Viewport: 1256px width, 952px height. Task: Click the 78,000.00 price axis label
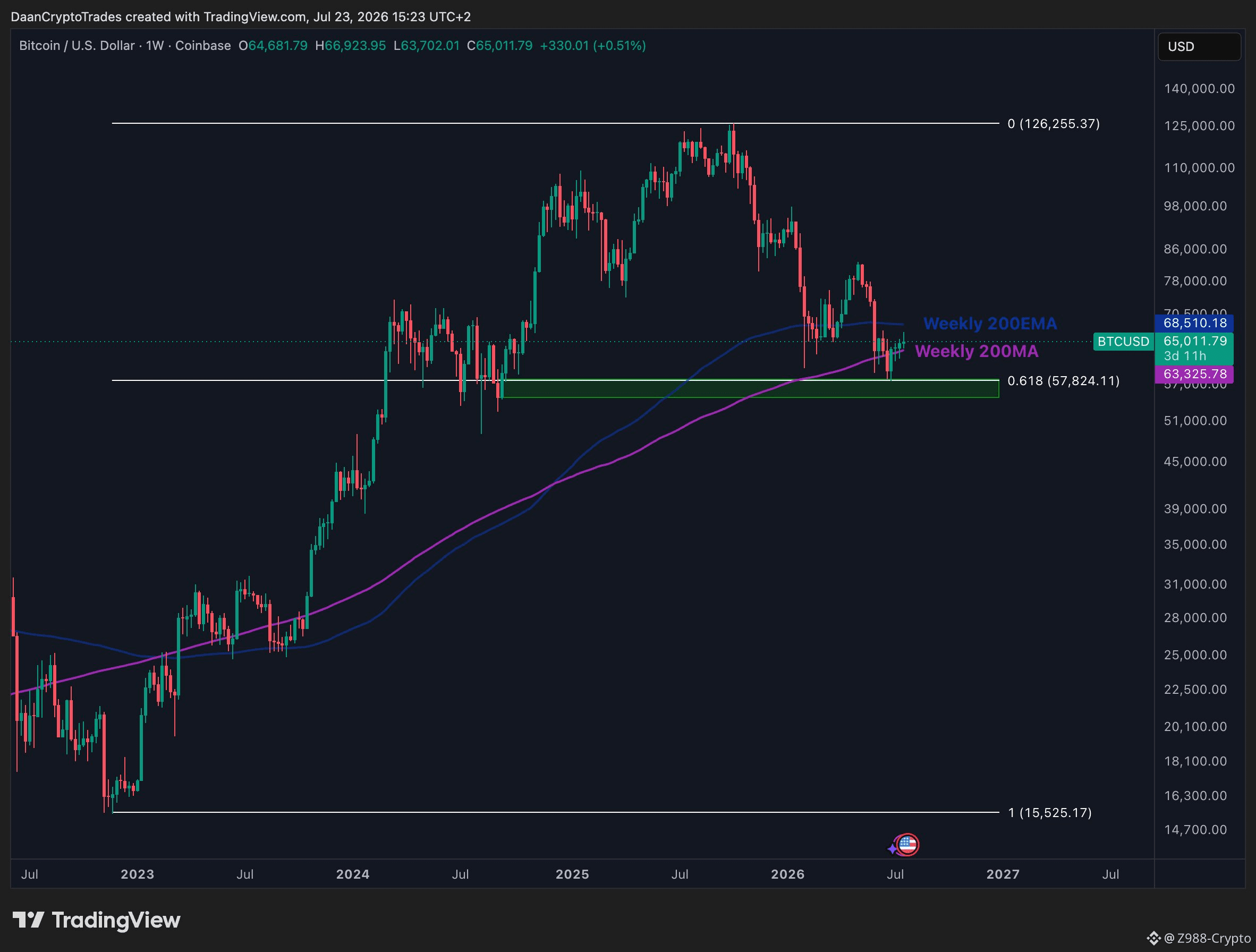[x=1195, y=281]
